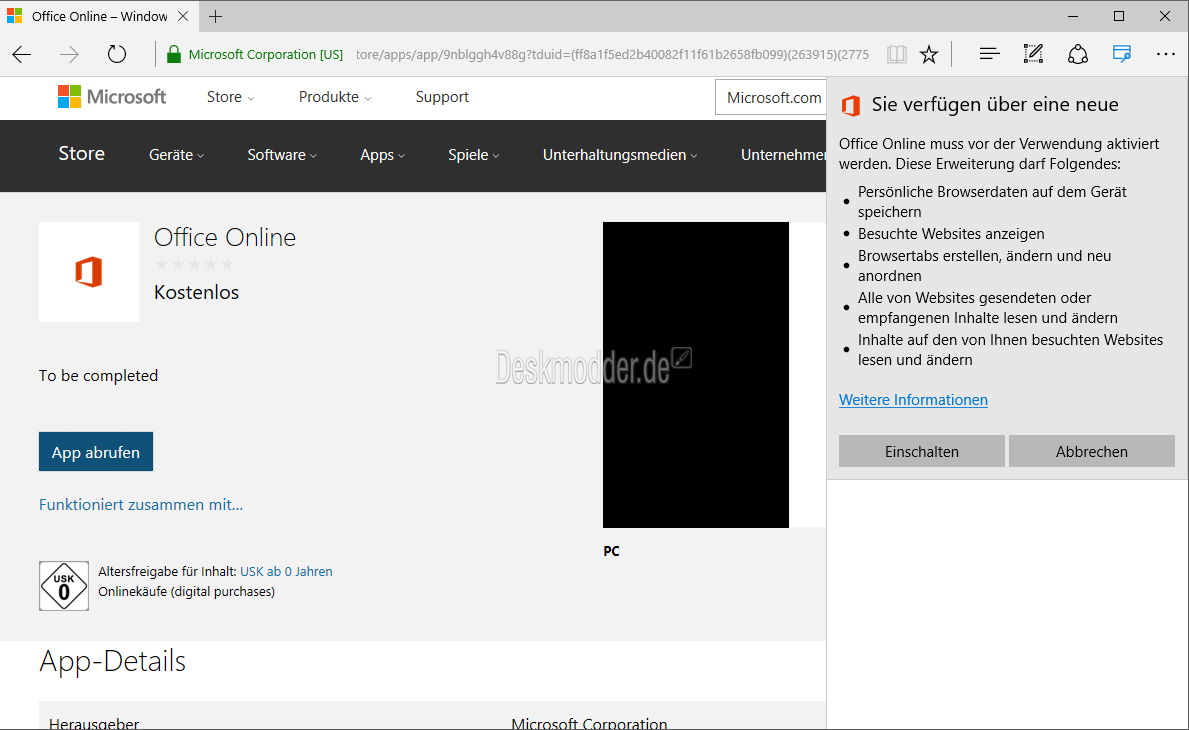Expand the Spiele menu
Screen dimensions: 1189x730
[474, 155]
